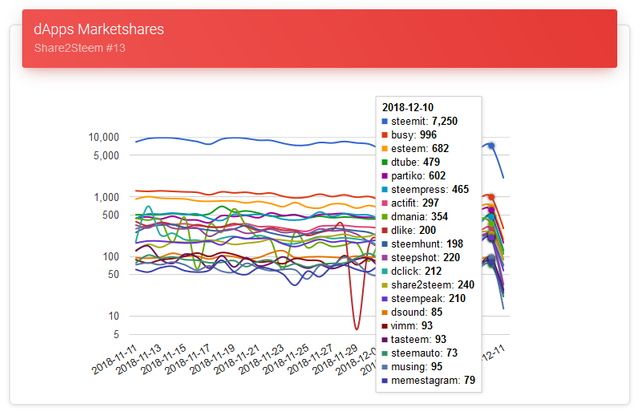This screenshot has width=640, height=416.
Task: Click the 1,000 y-axis label
Action: [x=107, y=197]
